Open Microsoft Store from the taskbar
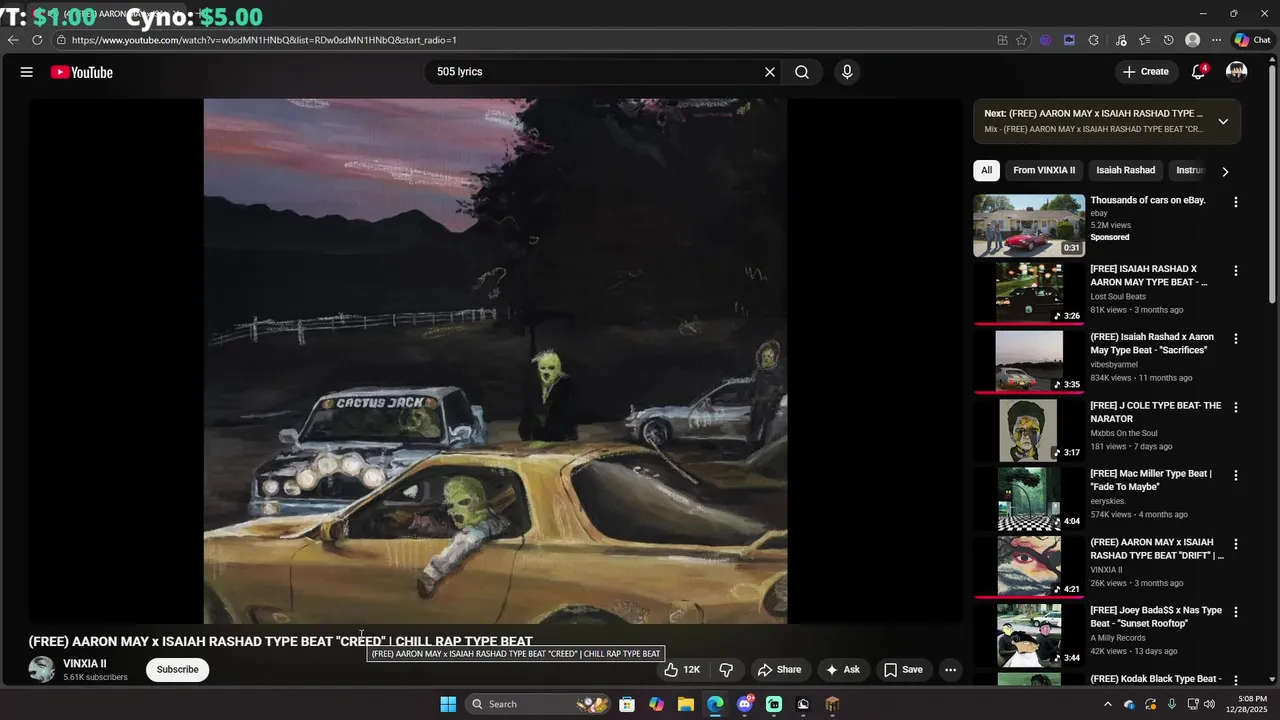1280x720 pixels. [x=627, y=704]
